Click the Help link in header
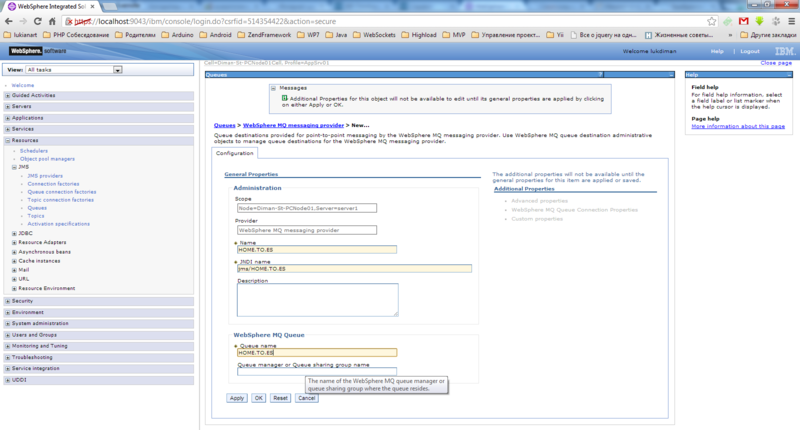Screen dimensions: 800x430 coord(717,52)
